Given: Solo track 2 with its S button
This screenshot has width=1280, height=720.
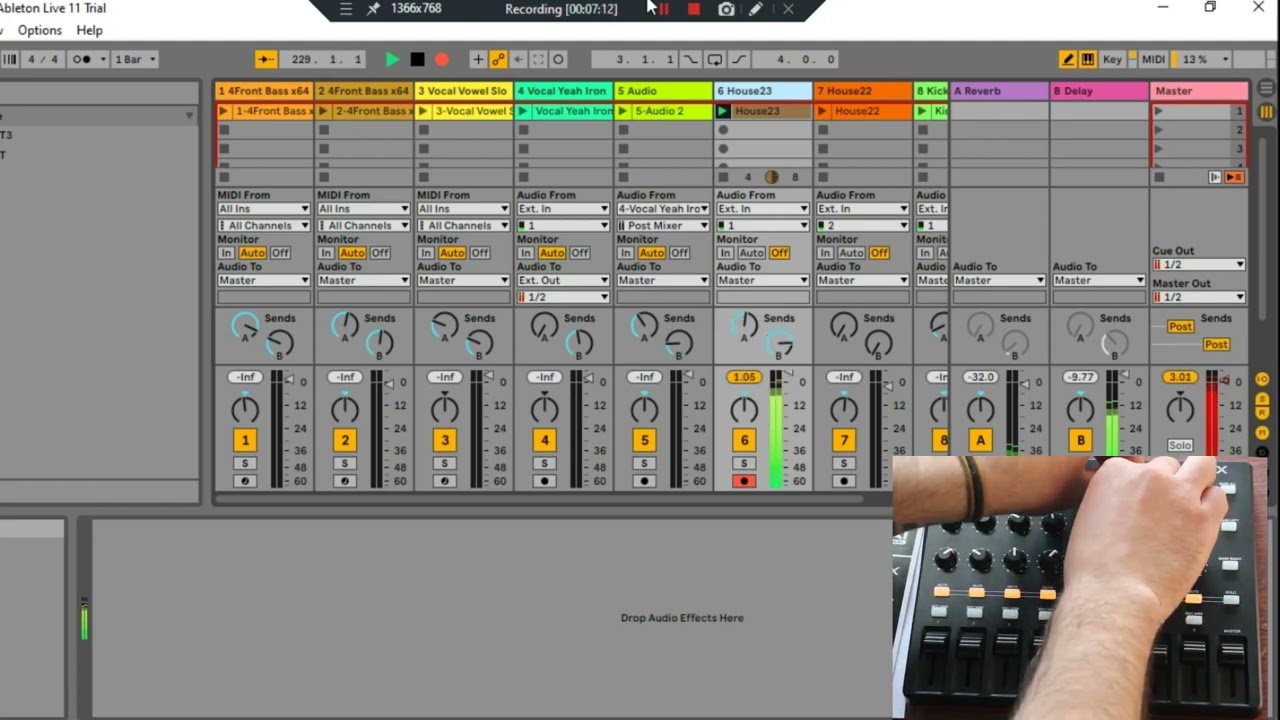Looking at the screenshot, I should click(345, 464).
